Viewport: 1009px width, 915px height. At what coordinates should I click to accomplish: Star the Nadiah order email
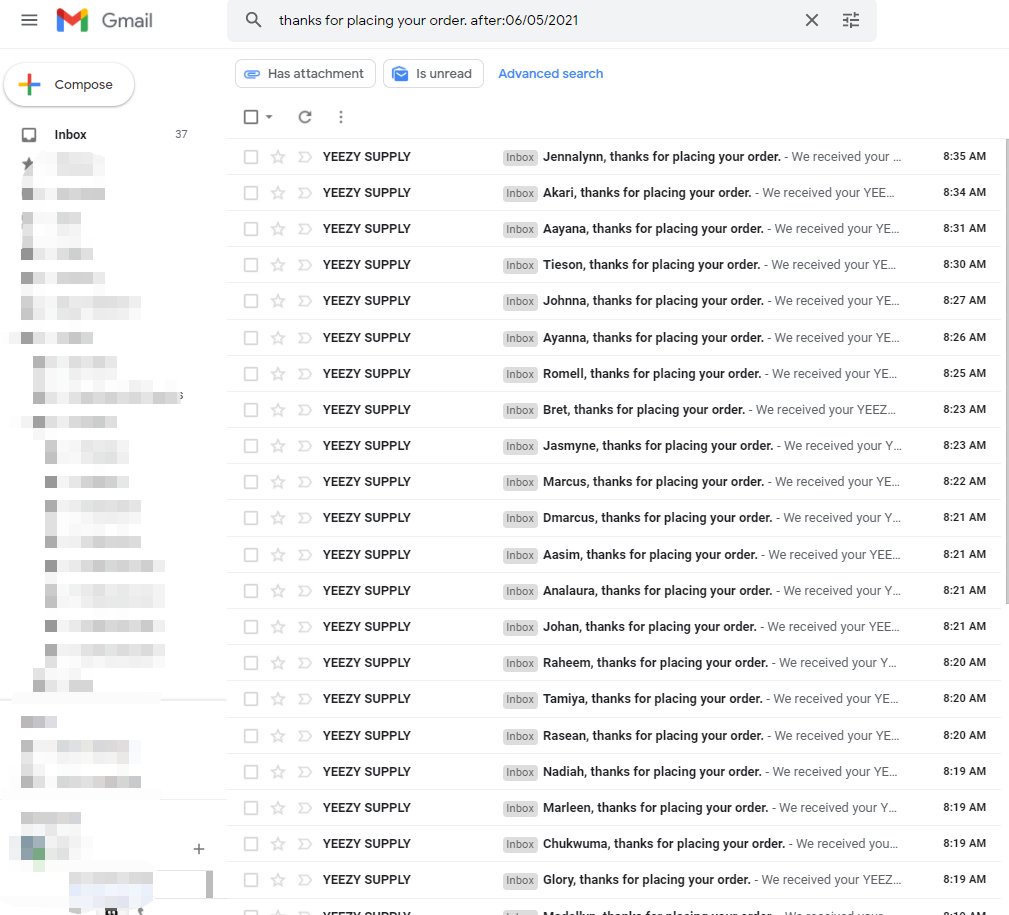tap(278, 772)
